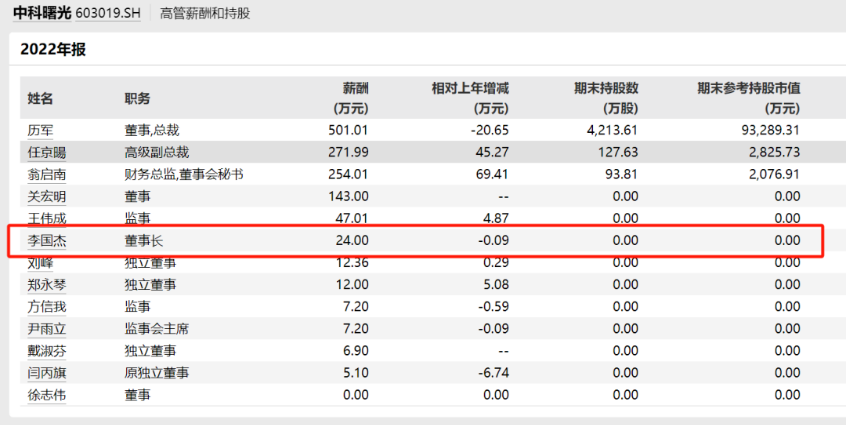Click 方信我 name link

coord(47,307)
